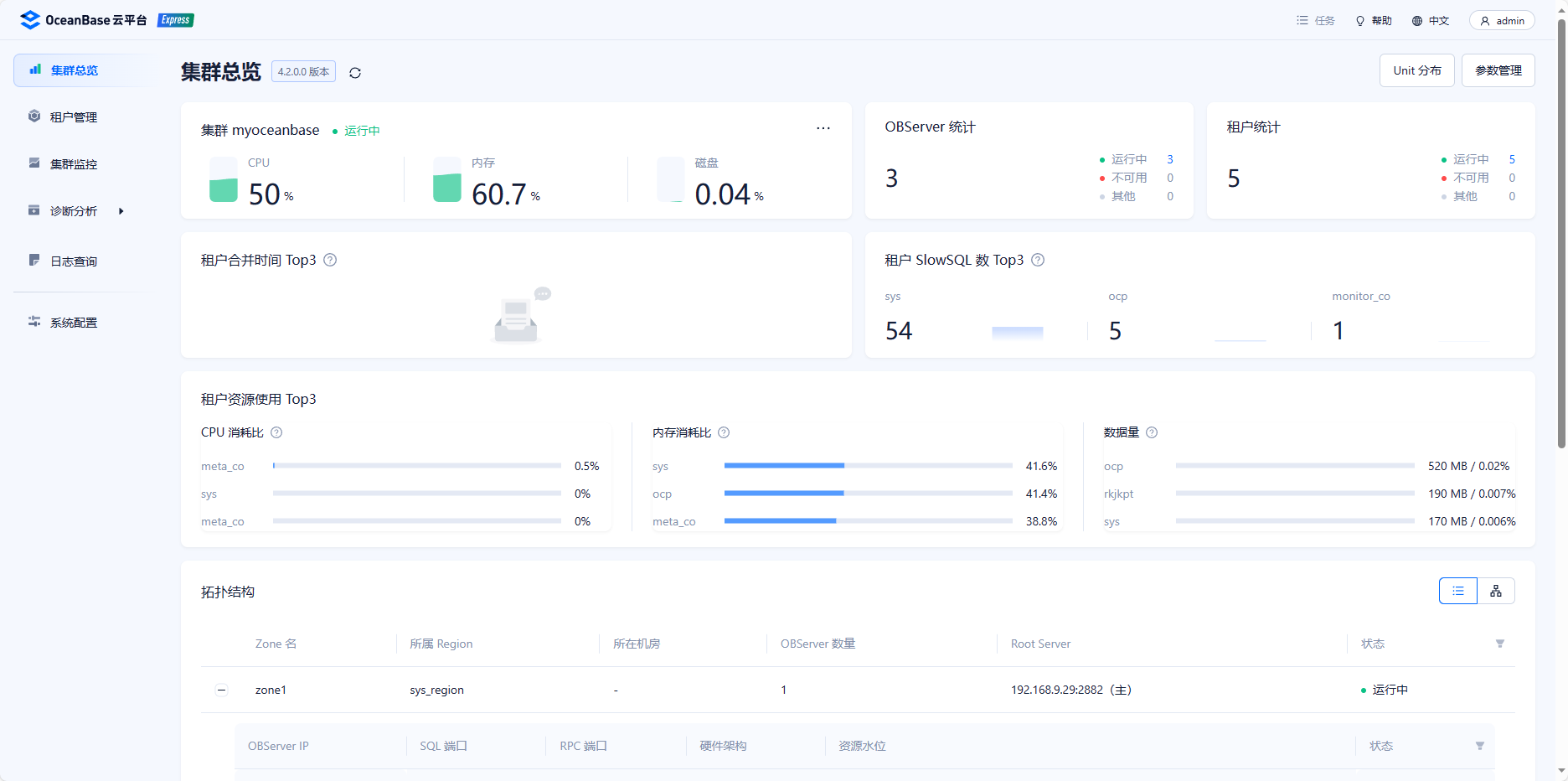Viewport: 1568px width, 781px height.
Task: Click the zone1 name cell
Action: 271,690
